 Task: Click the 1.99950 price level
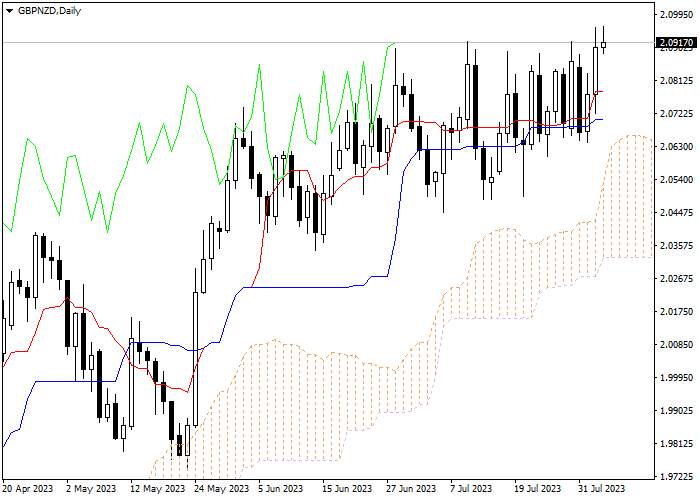(x=676, y=378)
